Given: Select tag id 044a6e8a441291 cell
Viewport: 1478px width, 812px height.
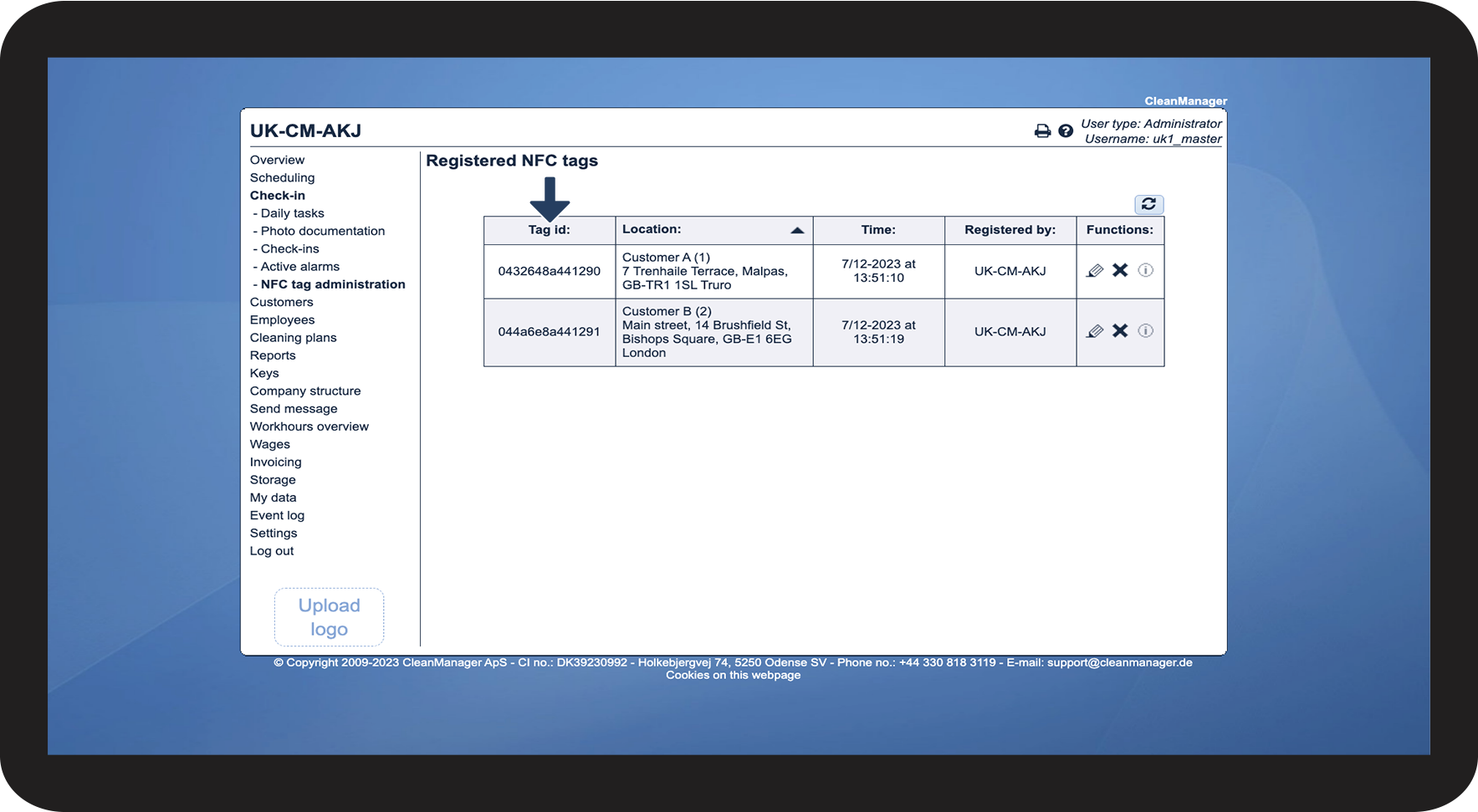Looking at the screenshot, I should click(x=549, y=332).
